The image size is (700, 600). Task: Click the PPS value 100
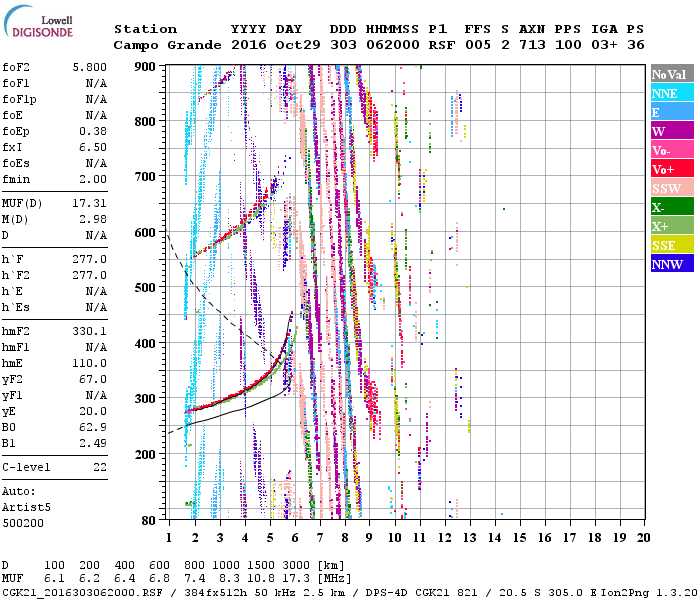click(568, 45)
